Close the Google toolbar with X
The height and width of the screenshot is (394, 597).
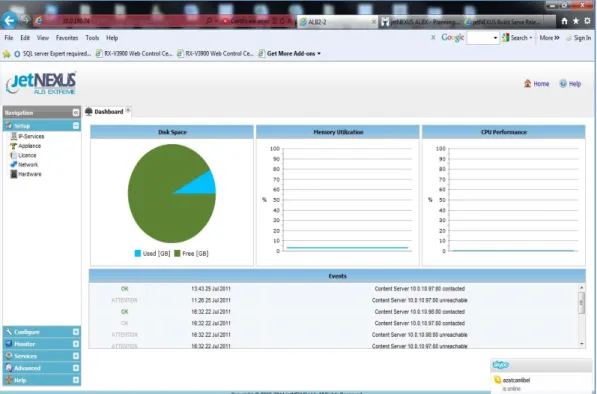click(x=433, y=38)
